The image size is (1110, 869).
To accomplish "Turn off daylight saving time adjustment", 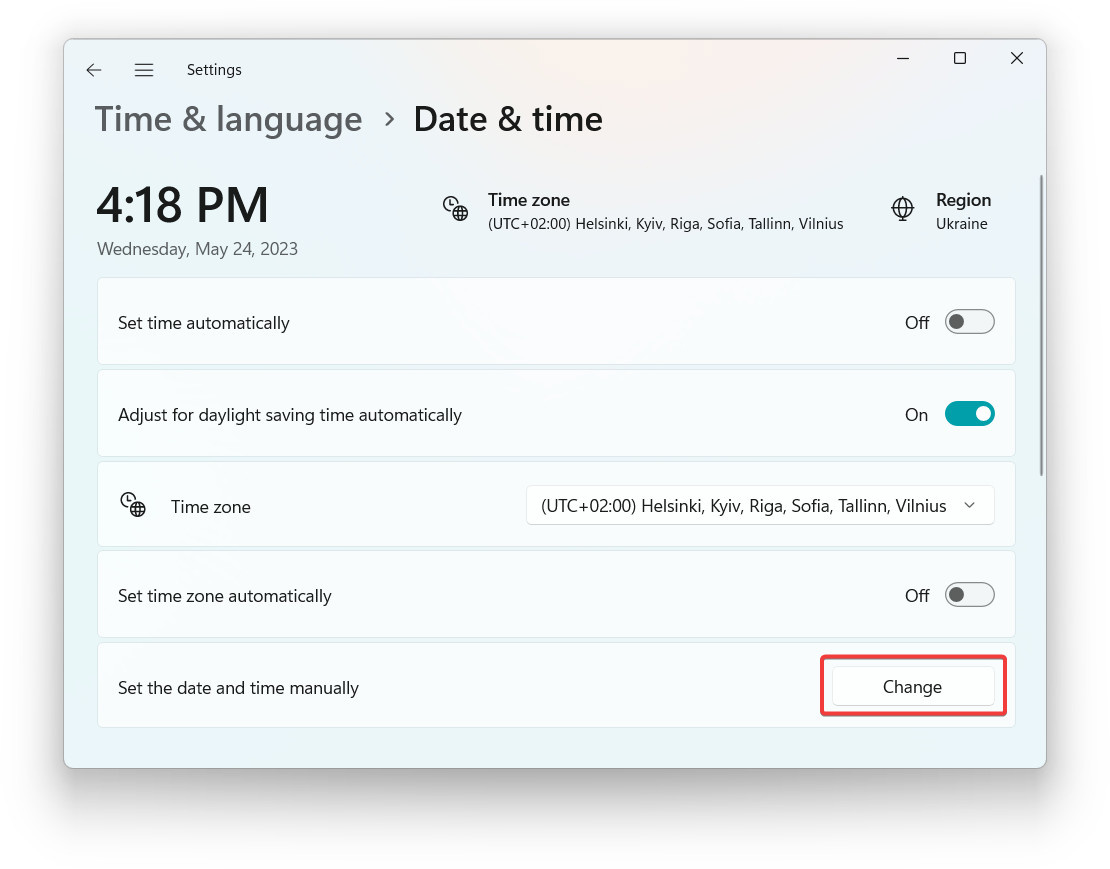I will [969, 414].
